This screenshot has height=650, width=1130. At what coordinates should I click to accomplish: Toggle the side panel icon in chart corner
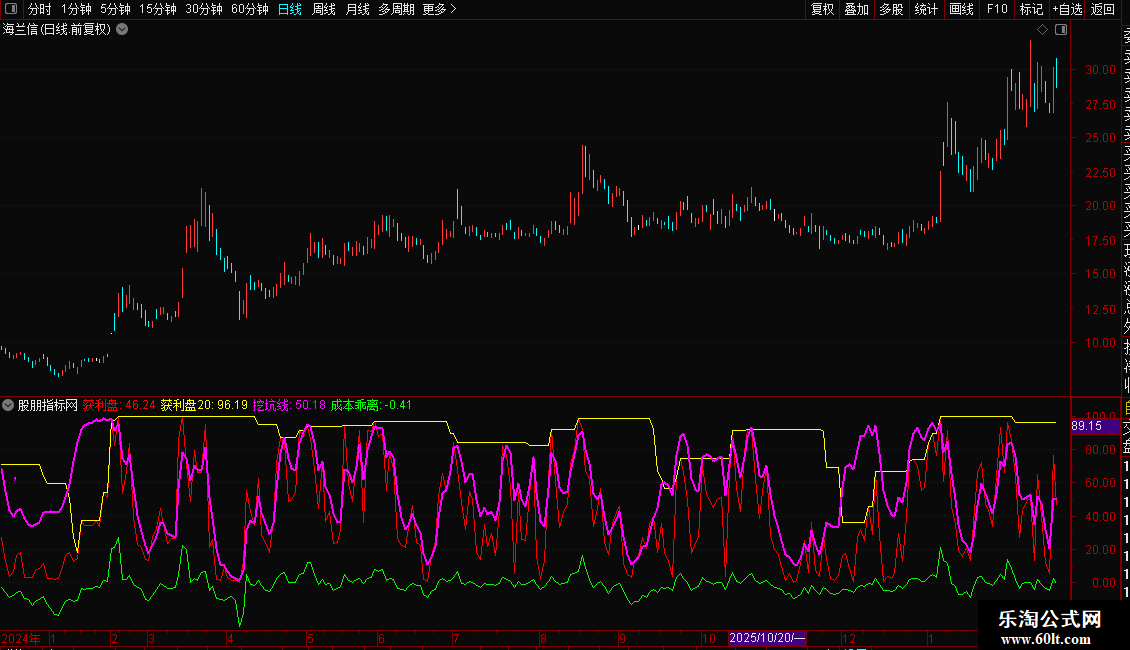(x=1061, y=30)
